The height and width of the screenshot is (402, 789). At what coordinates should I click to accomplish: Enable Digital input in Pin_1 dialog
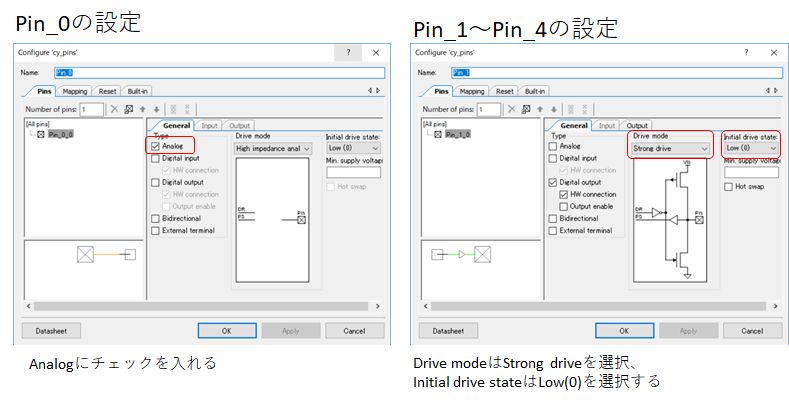[x=553, y=158]
